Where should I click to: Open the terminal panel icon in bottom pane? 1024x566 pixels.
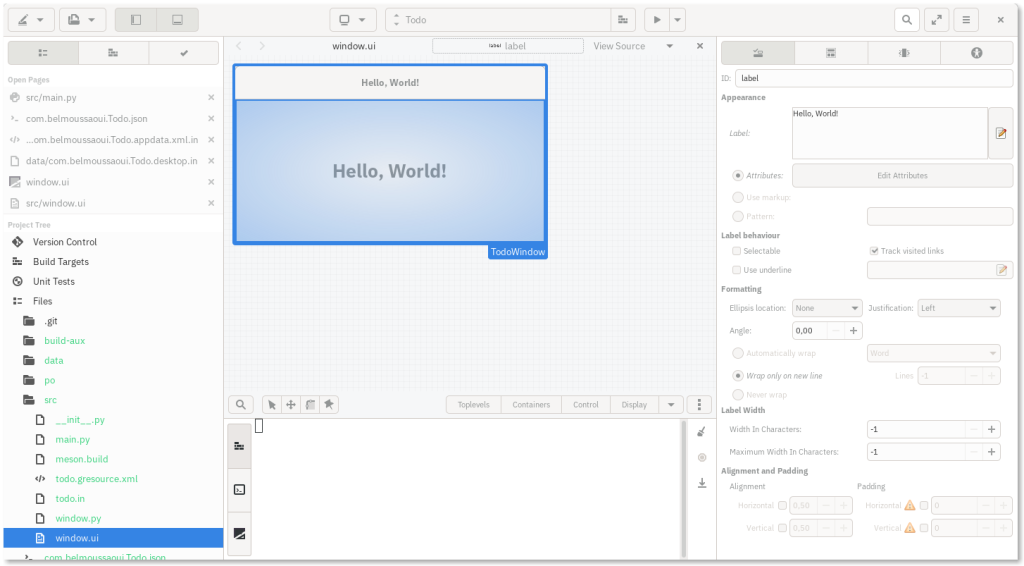[240, 490]
